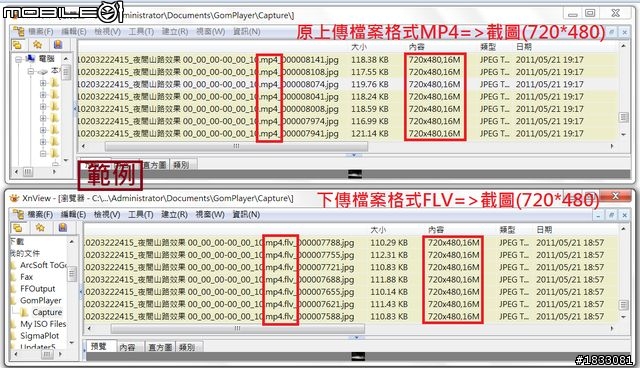The width and height of the screenshot is (640, 368).
Task: Open 檢視(V) menu in the top window
Action: click(x=107, y=31)
